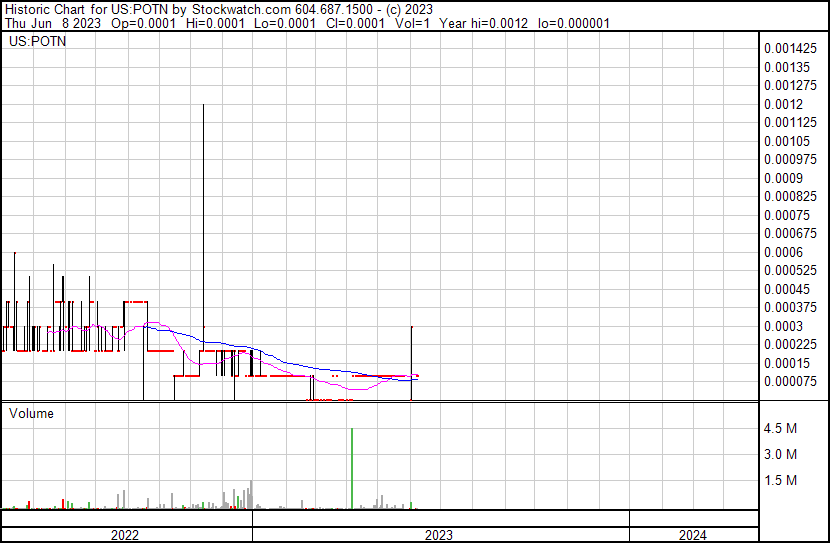This screenshot has width=830, height=543.
Task: Click the 0.0012 price axis label
Action: tap(782, 104)
